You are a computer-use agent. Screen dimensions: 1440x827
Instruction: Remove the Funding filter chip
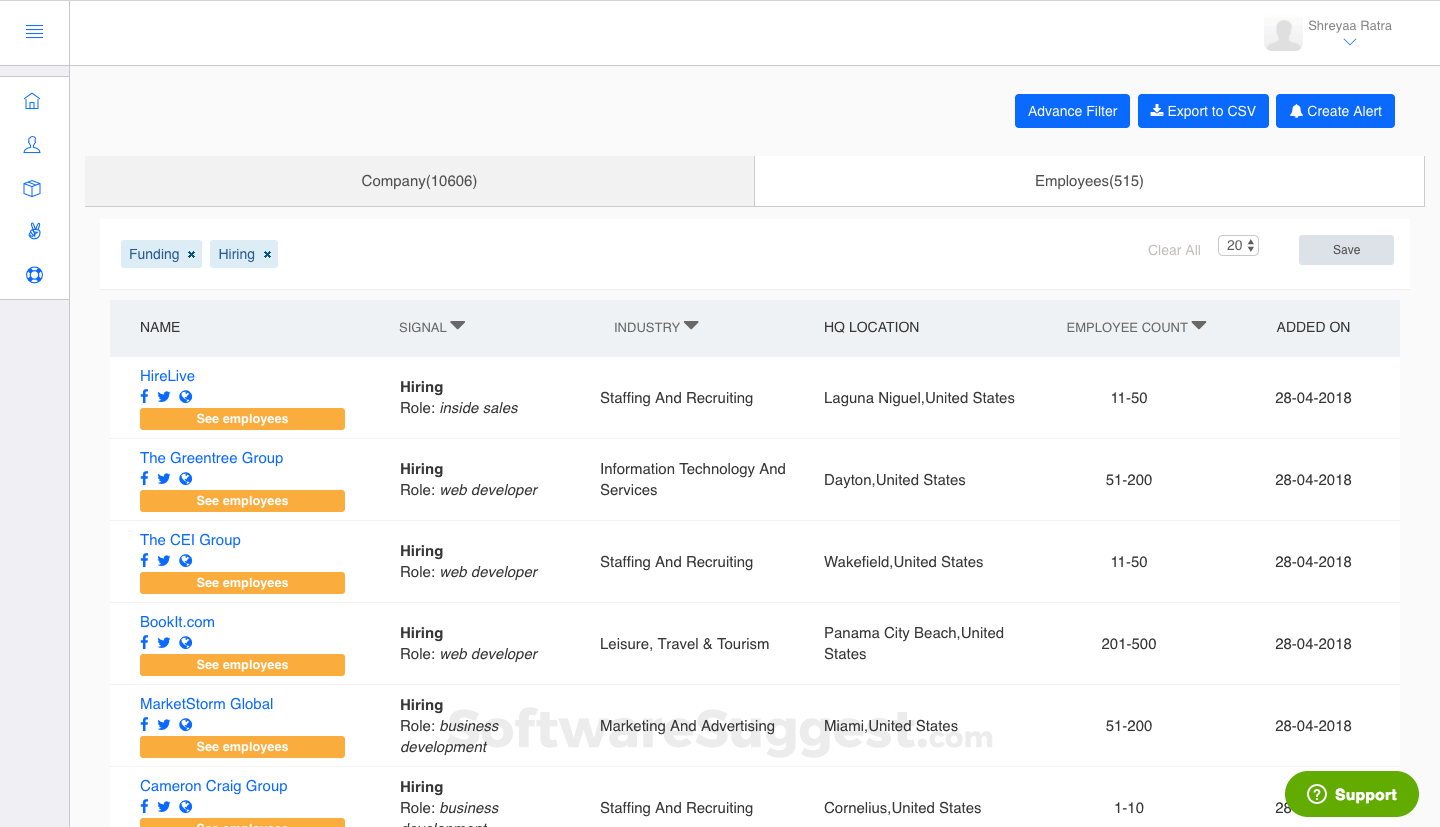point(190,254)
